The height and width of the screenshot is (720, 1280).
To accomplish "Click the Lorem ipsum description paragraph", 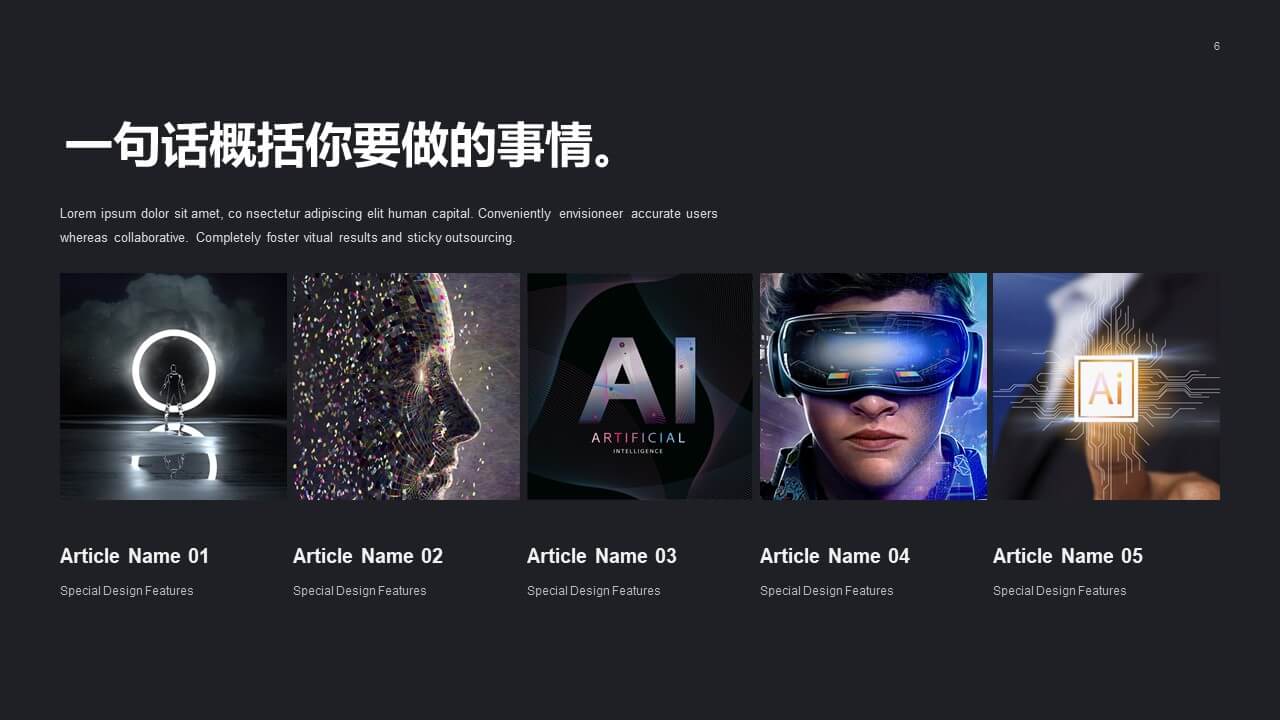I will coord(389,226).
